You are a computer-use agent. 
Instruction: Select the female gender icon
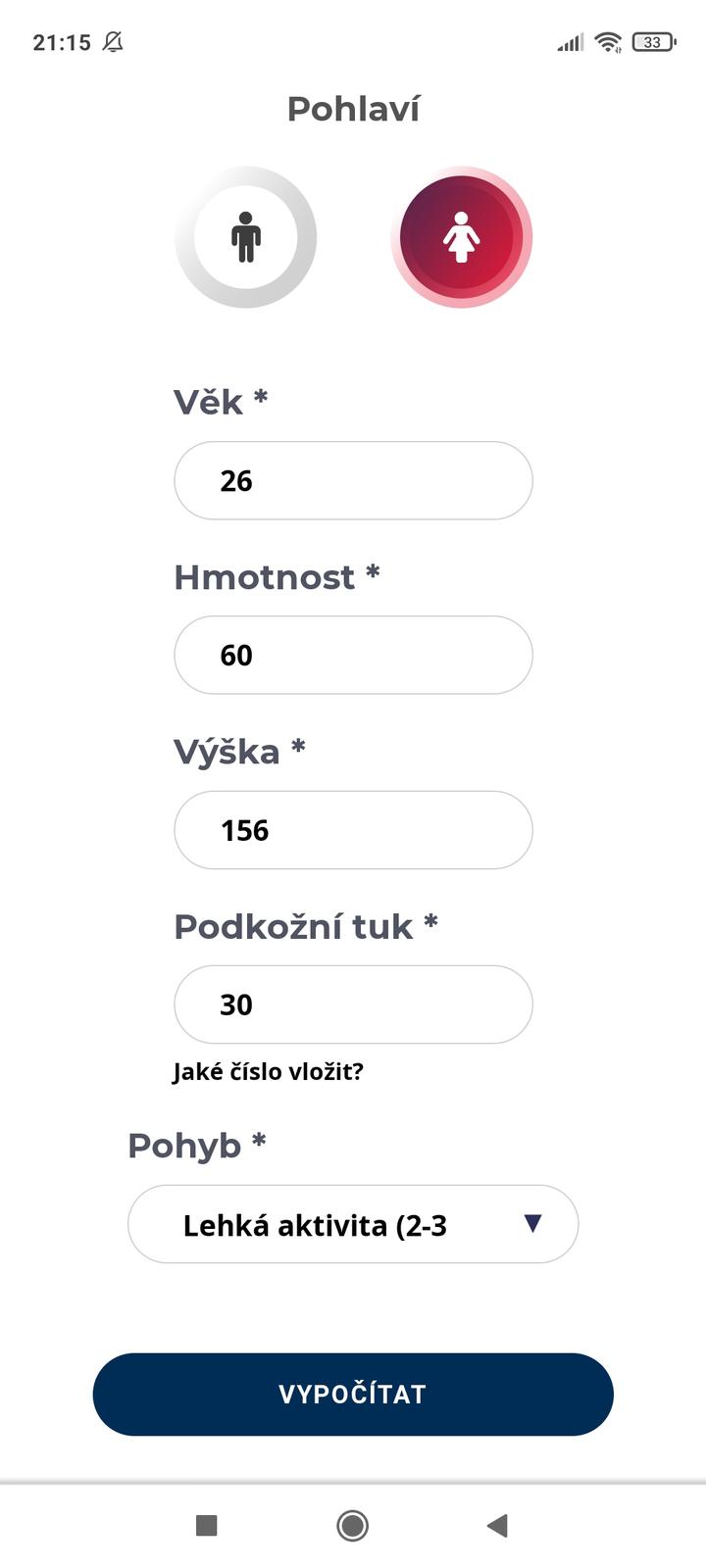pyautogui.click(x=461, y=237)
